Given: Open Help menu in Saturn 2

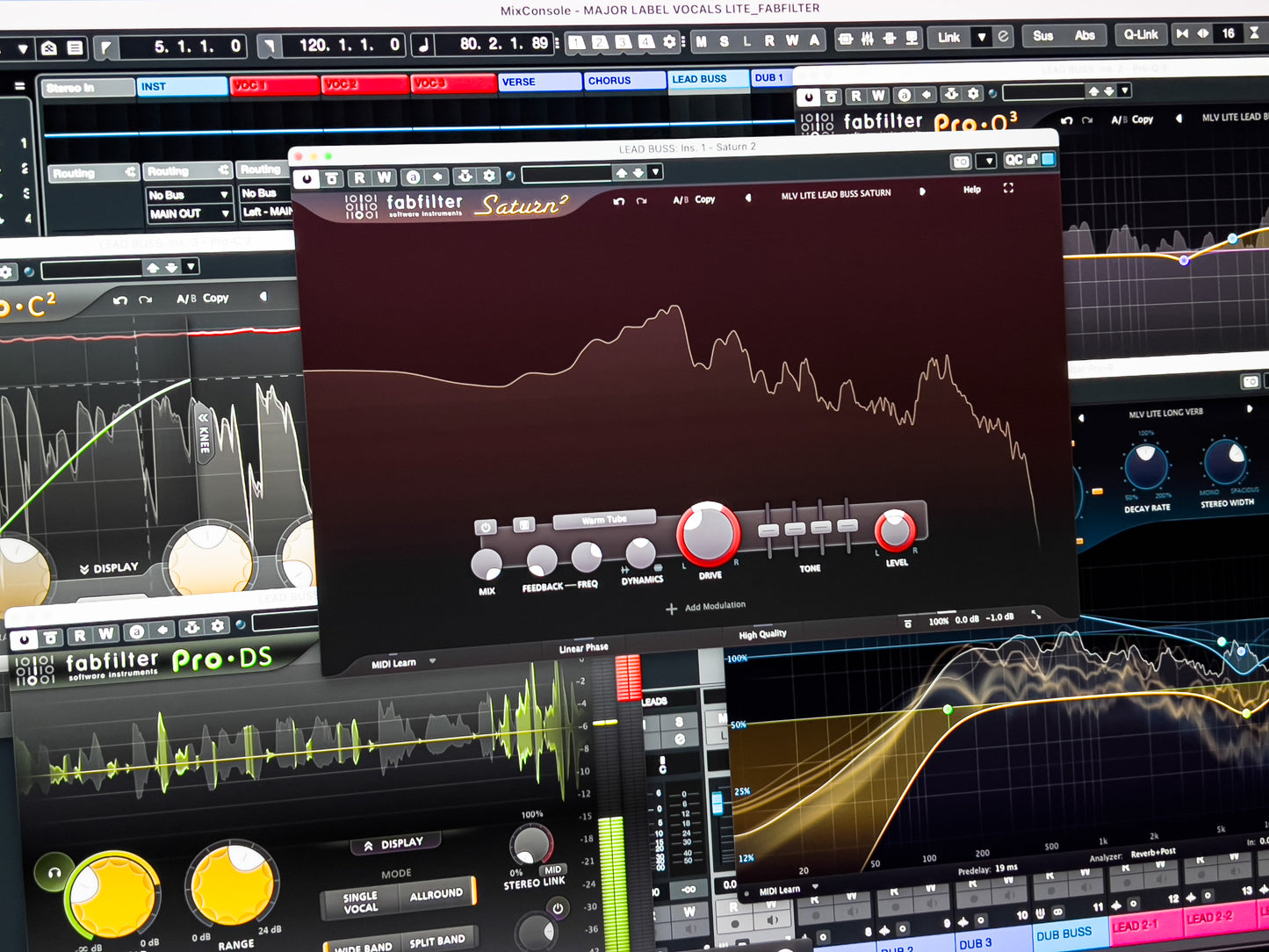Looking at the screenshot, I should [x=971, y=190].
